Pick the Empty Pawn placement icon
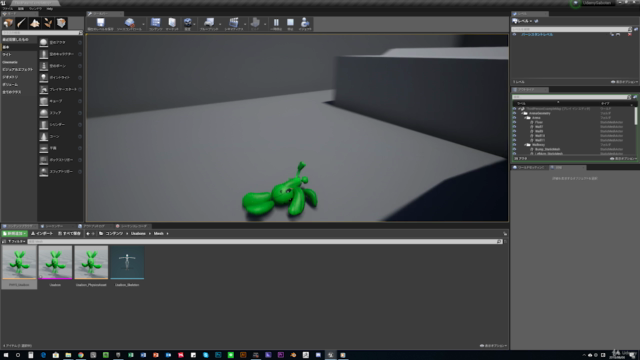The image size is (640, 360). (x=44, y=66)
